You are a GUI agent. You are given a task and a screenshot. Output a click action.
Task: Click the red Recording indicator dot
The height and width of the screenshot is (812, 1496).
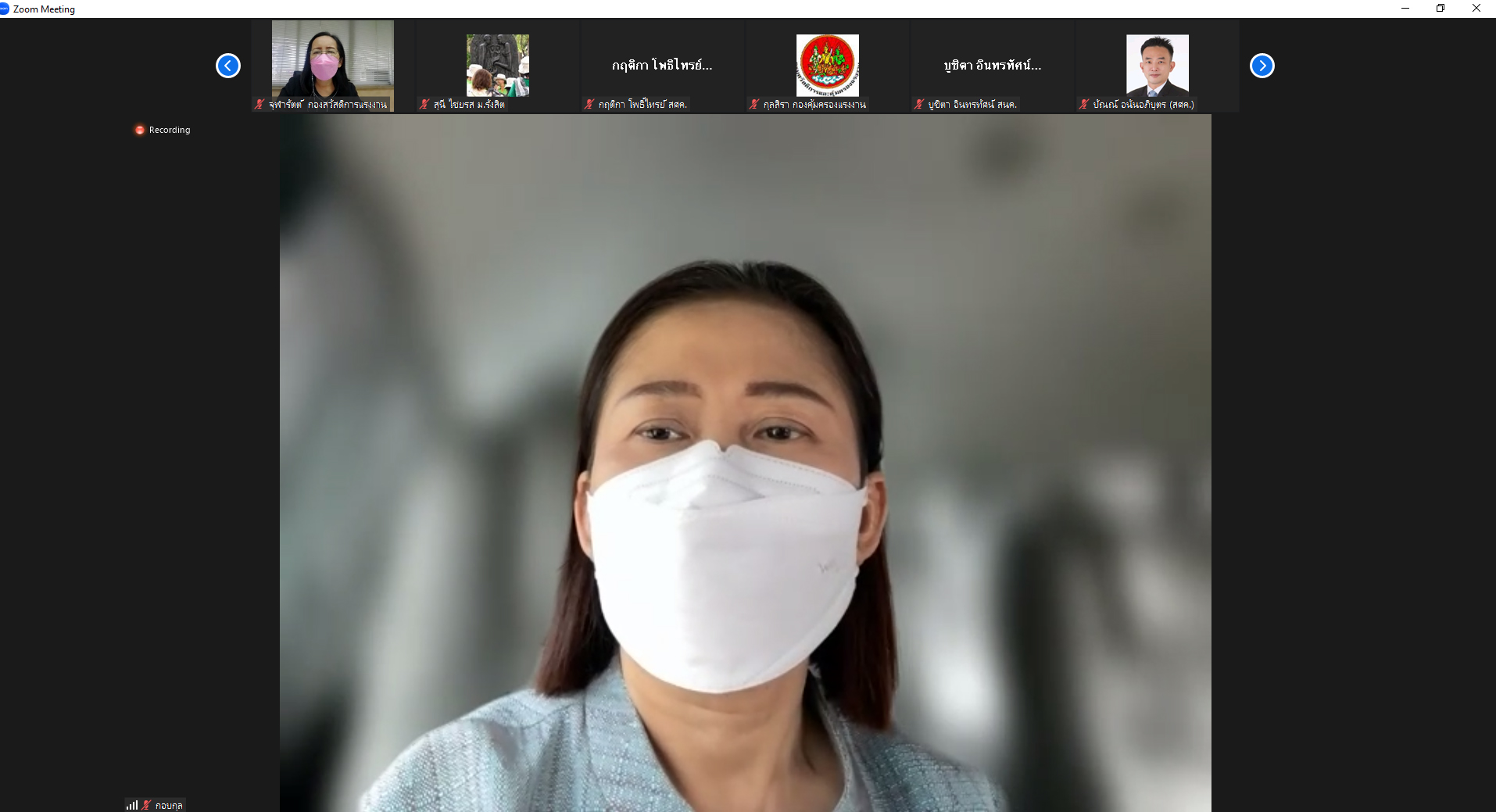click(x=140, y=130)
